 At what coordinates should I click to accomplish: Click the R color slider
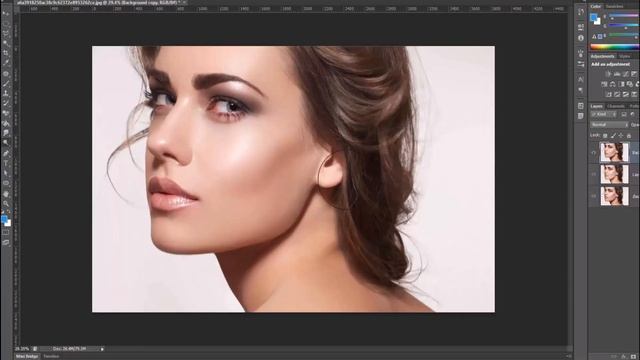point(624,16)
